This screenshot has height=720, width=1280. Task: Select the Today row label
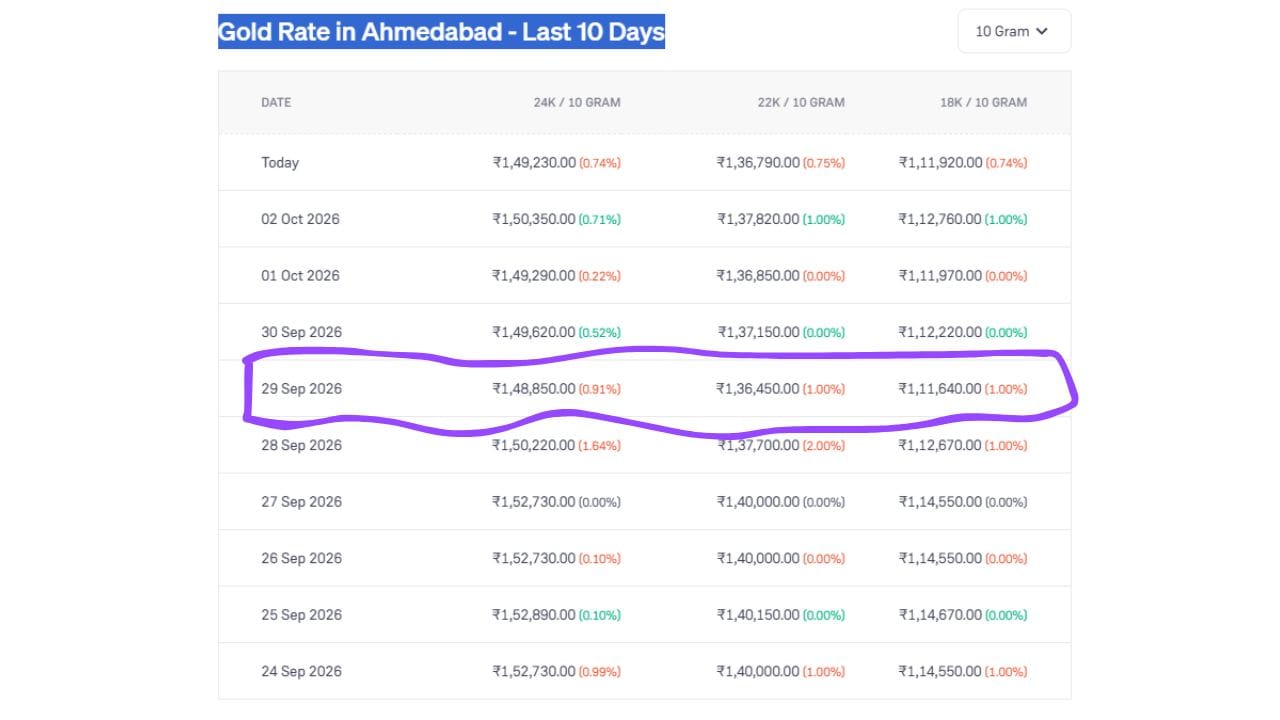[280, 162]
